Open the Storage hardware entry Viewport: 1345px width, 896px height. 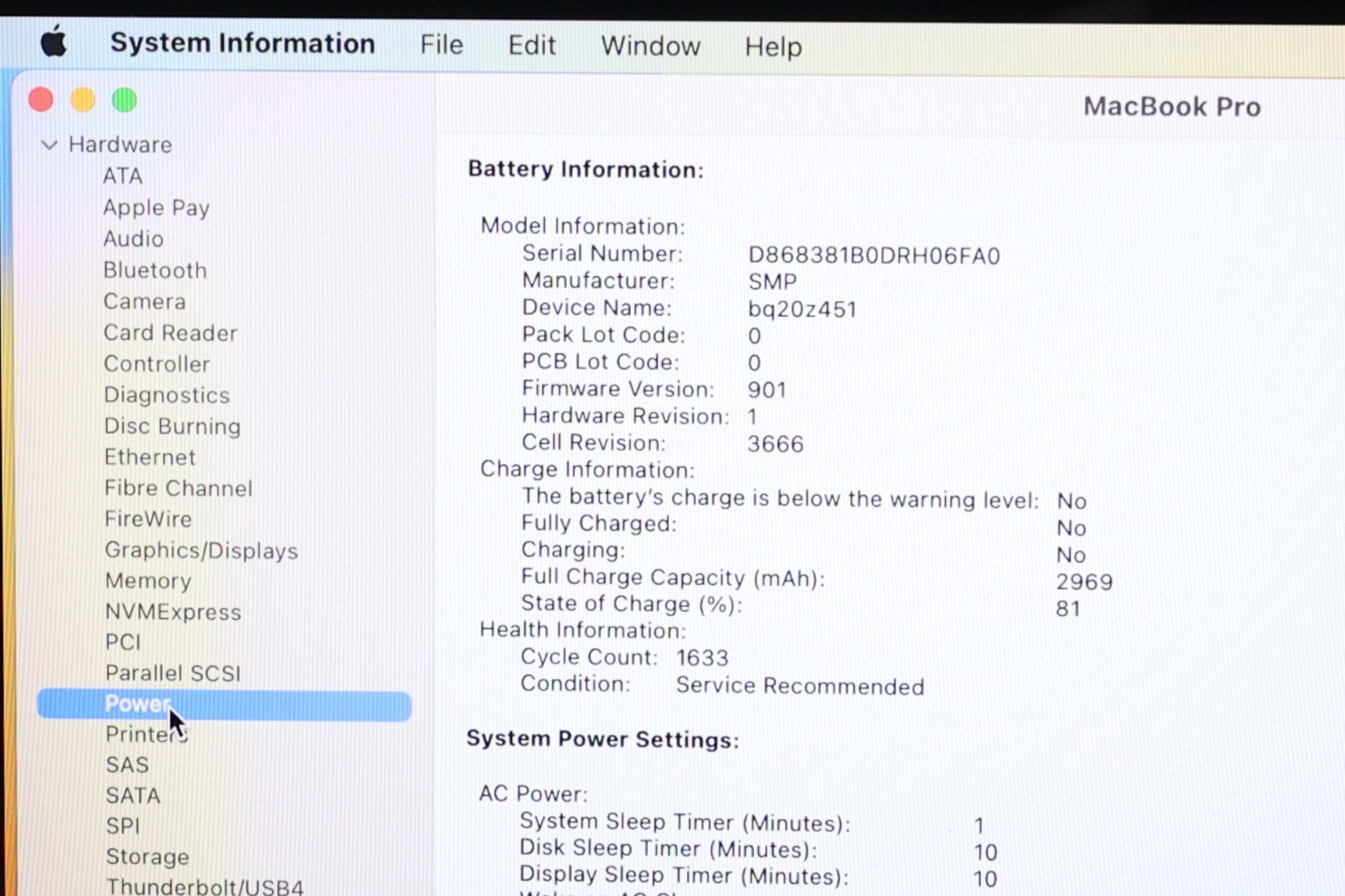[147, 856]
